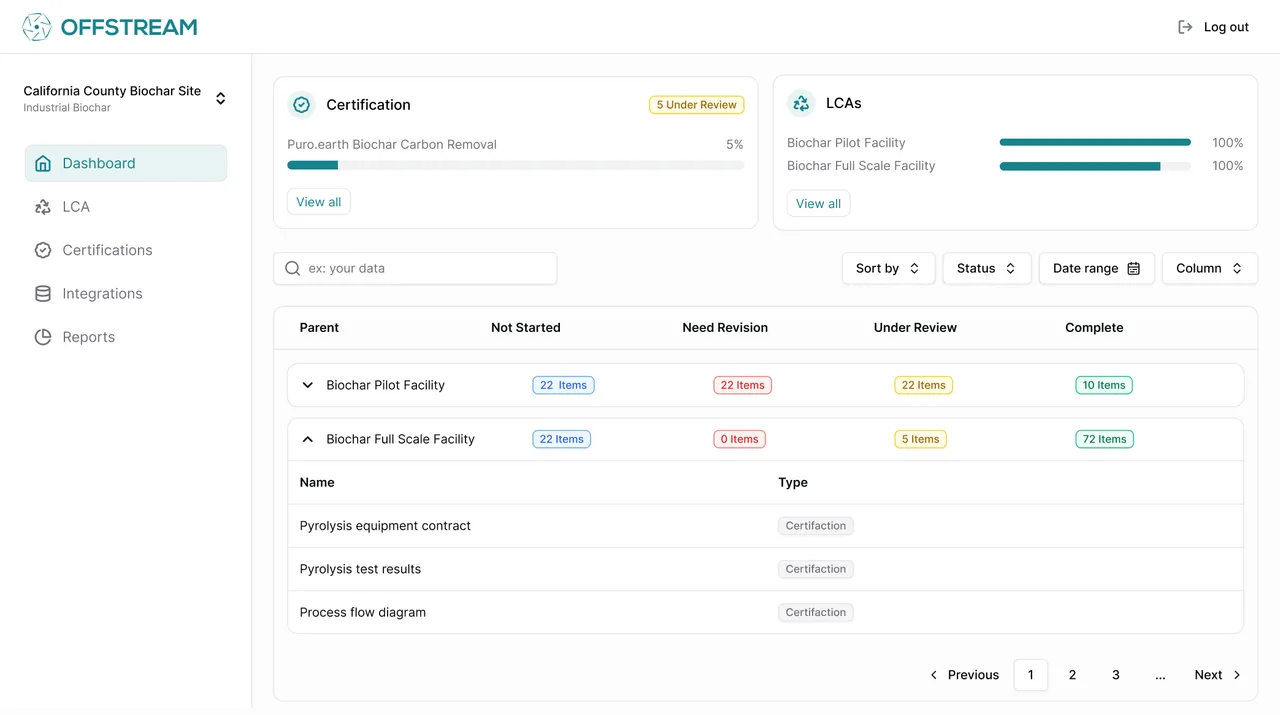Screen dimensions: 1280x715
Task: Click the Offstream logo icon
Action: (x=37, y=27)
